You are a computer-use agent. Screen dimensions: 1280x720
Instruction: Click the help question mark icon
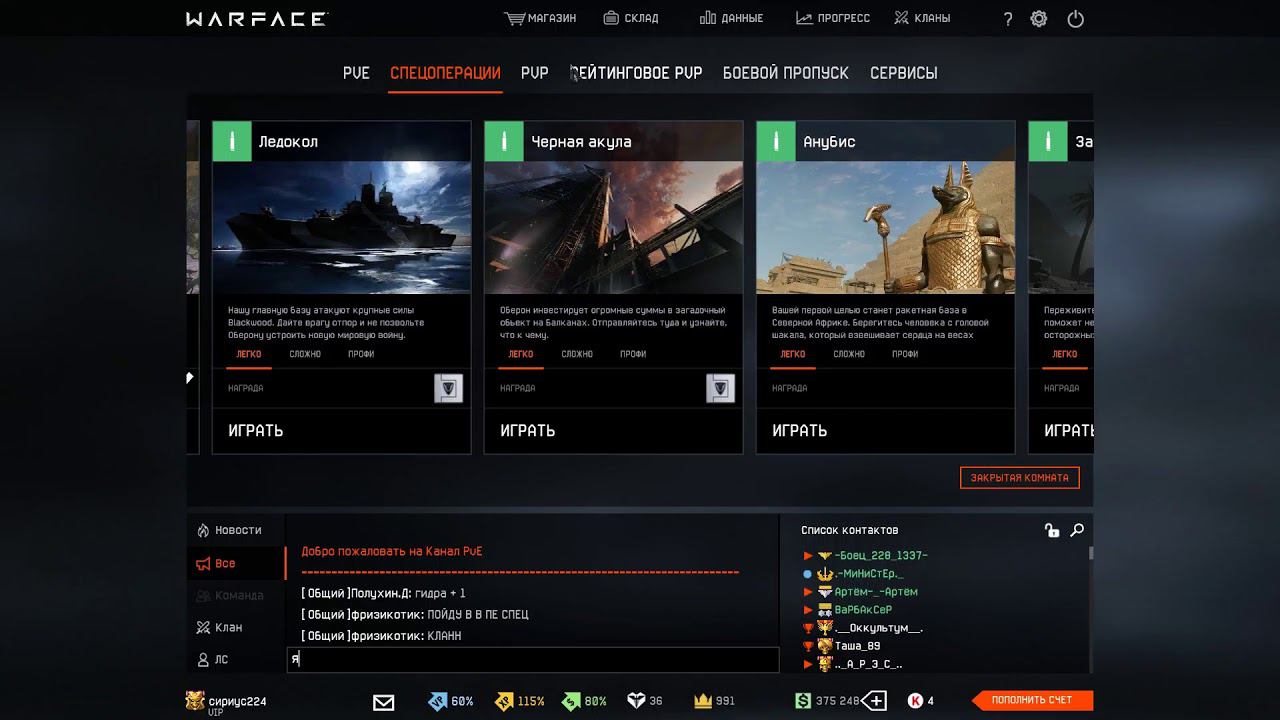(1007, 19)
